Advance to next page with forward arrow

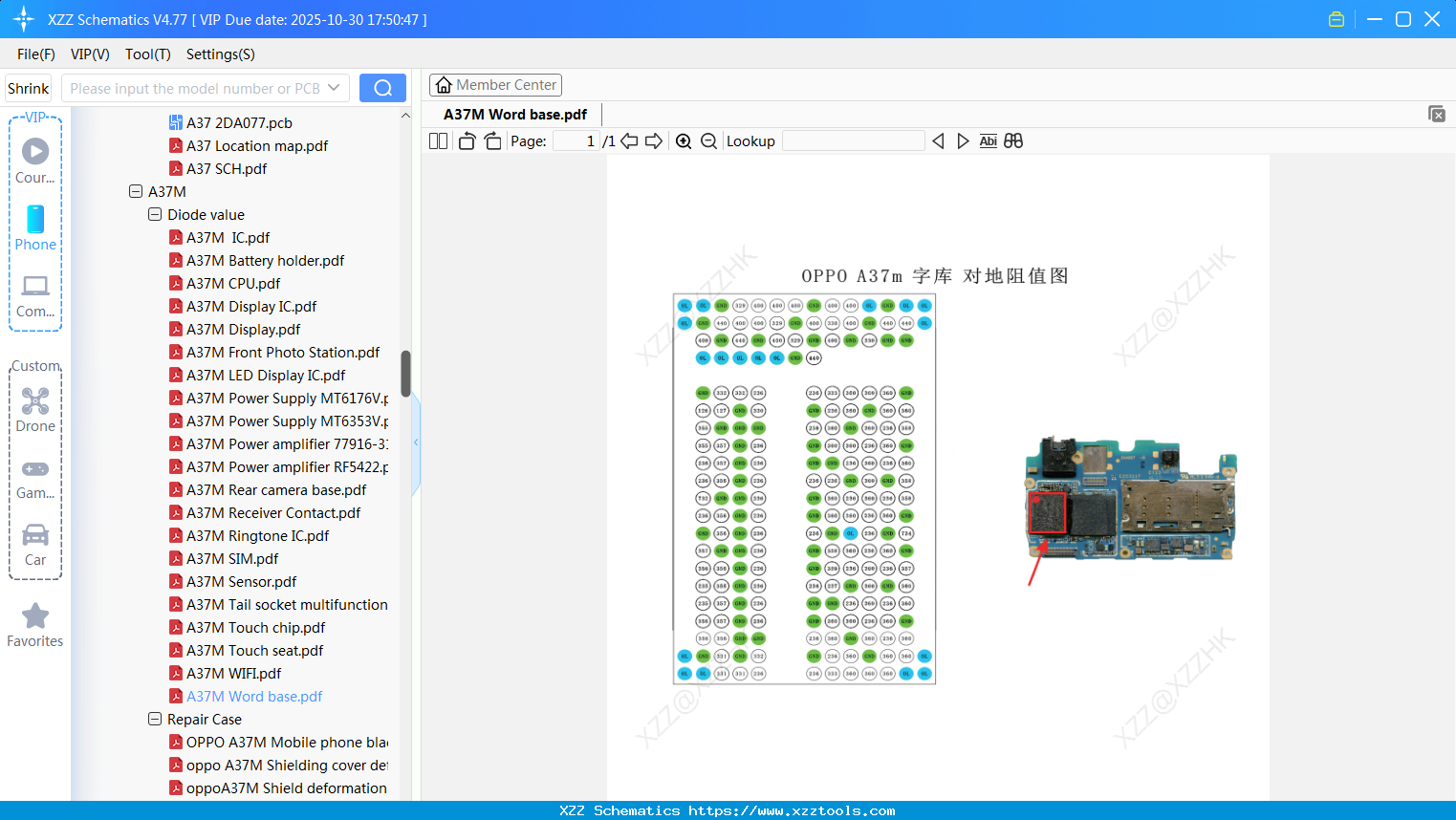[x=653, y=140]
